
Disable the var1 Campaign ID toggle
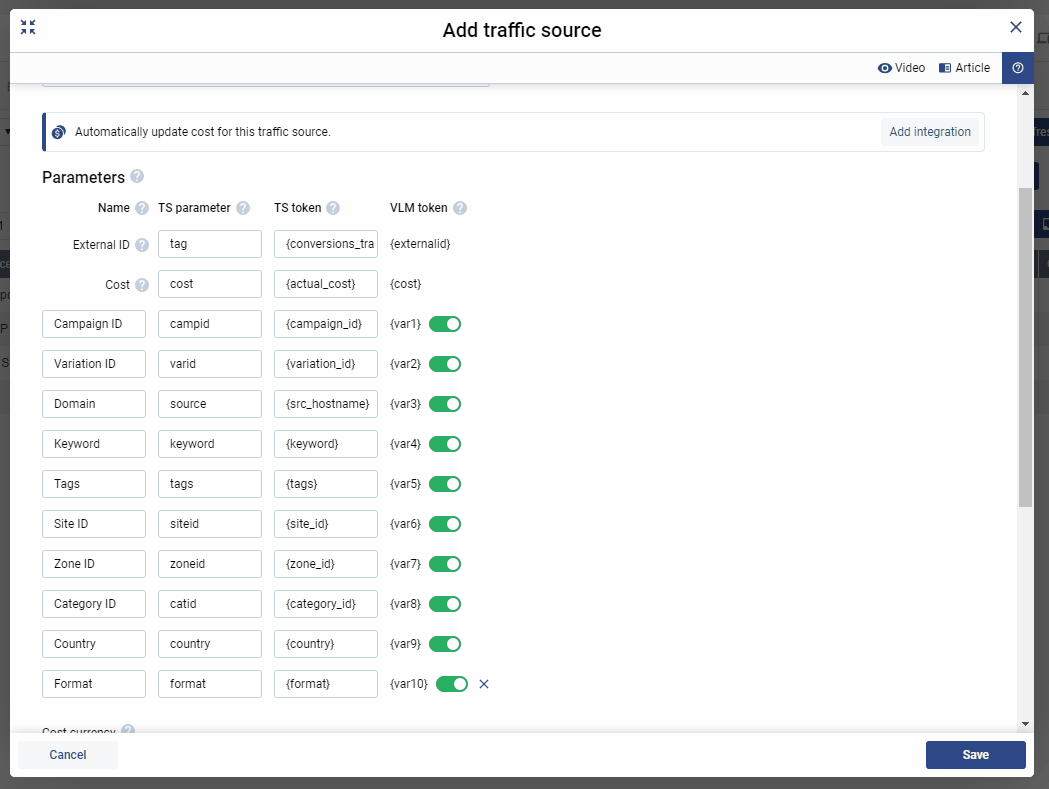pos(445,324)
